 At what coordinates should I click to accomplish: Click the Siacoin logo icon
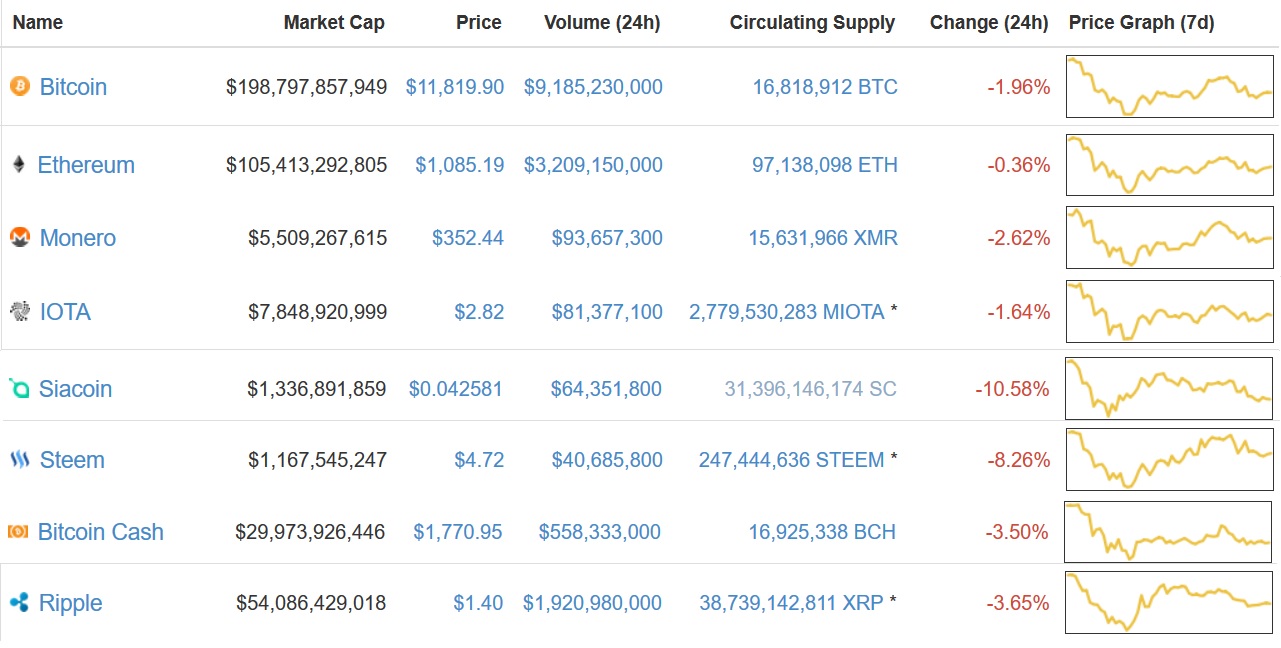pos(19,389)
